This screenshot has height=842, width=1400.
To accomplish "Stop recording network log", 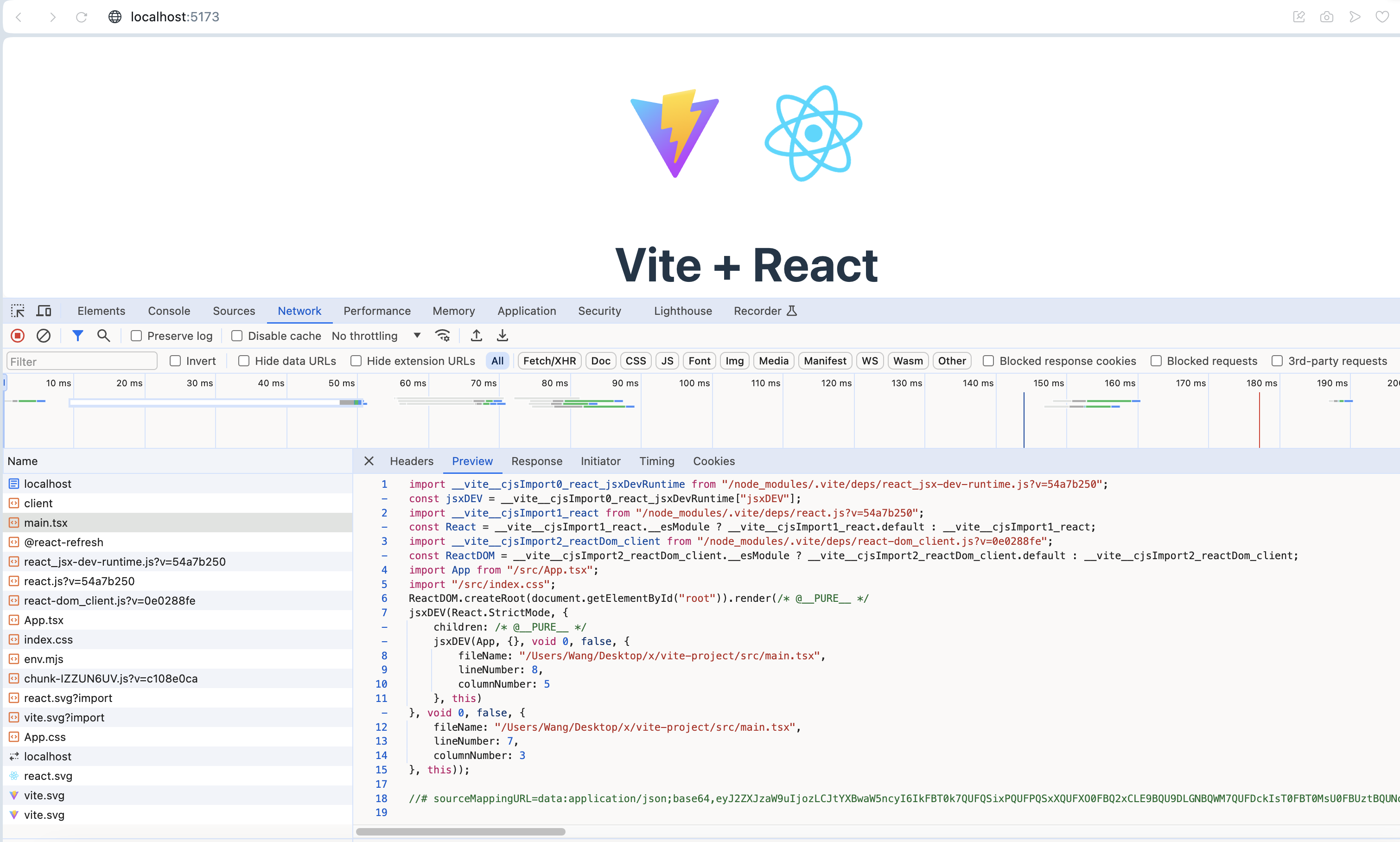I will point(18,336).
